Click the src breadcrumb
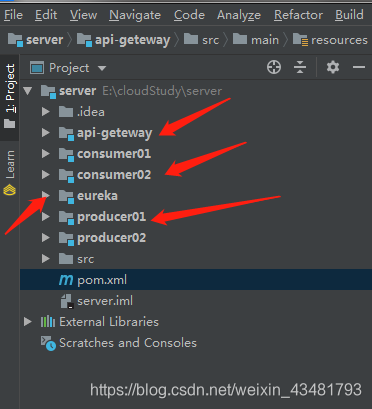Image resolution: width=372 pixels, height=409 pixels. point(201,40)
